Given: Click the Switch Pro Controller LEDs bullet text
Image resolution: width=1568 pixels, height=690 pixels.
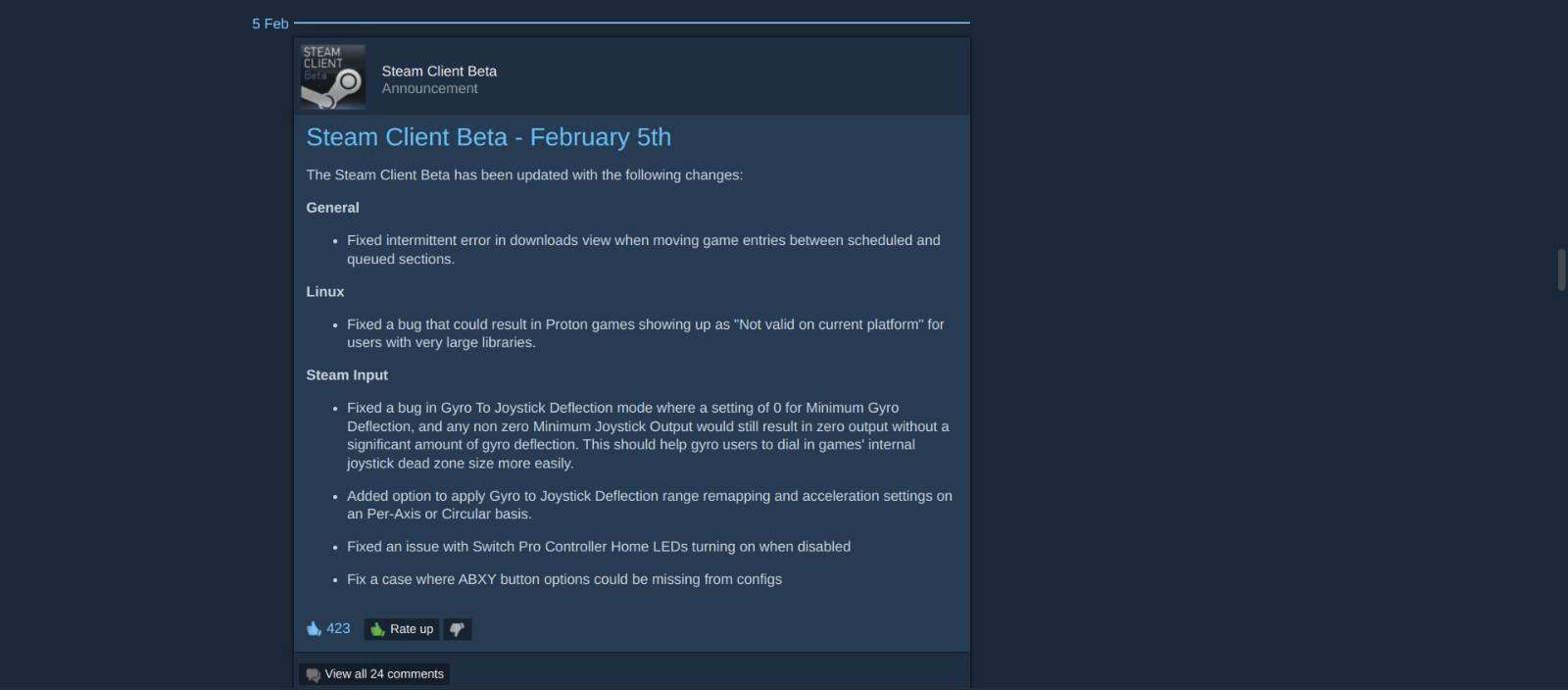Looking at the screenshot, I should point(598,547).
